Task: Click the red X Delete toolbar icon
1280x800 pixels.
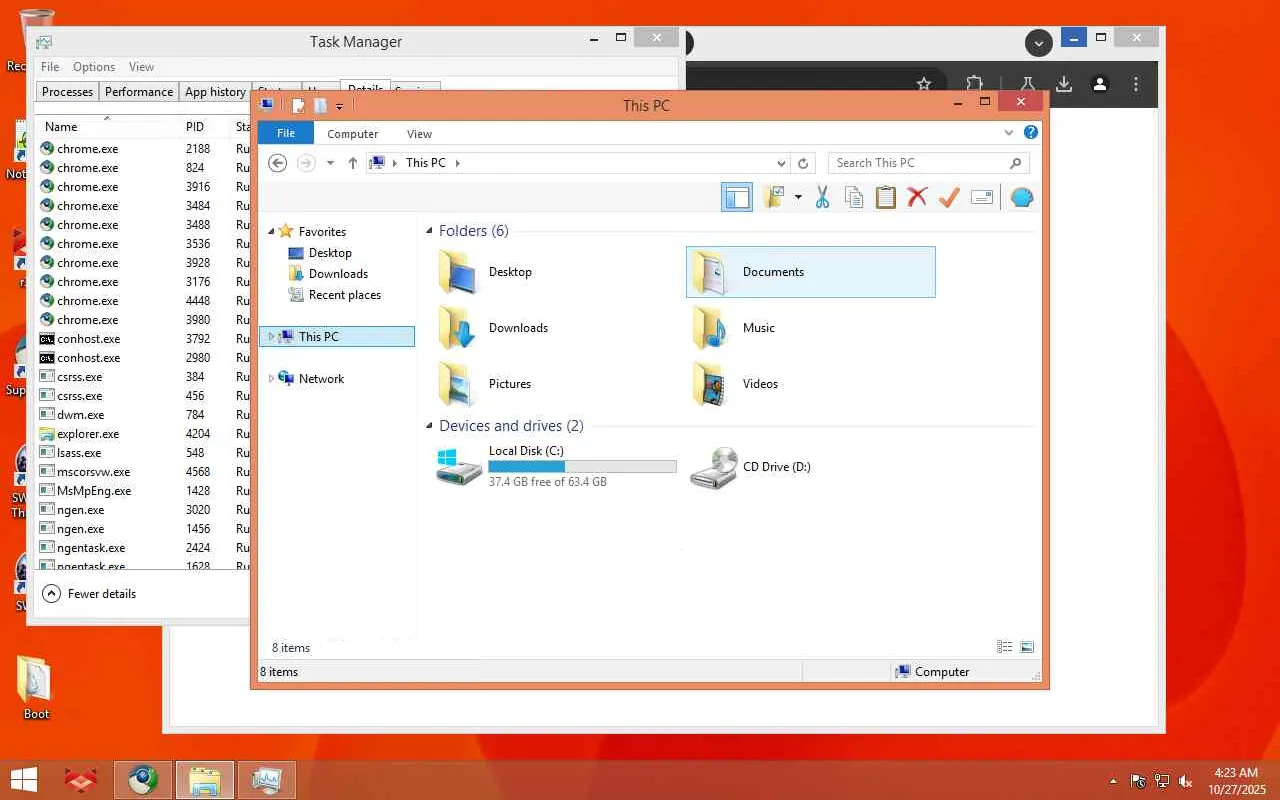Action: (917, 197)
